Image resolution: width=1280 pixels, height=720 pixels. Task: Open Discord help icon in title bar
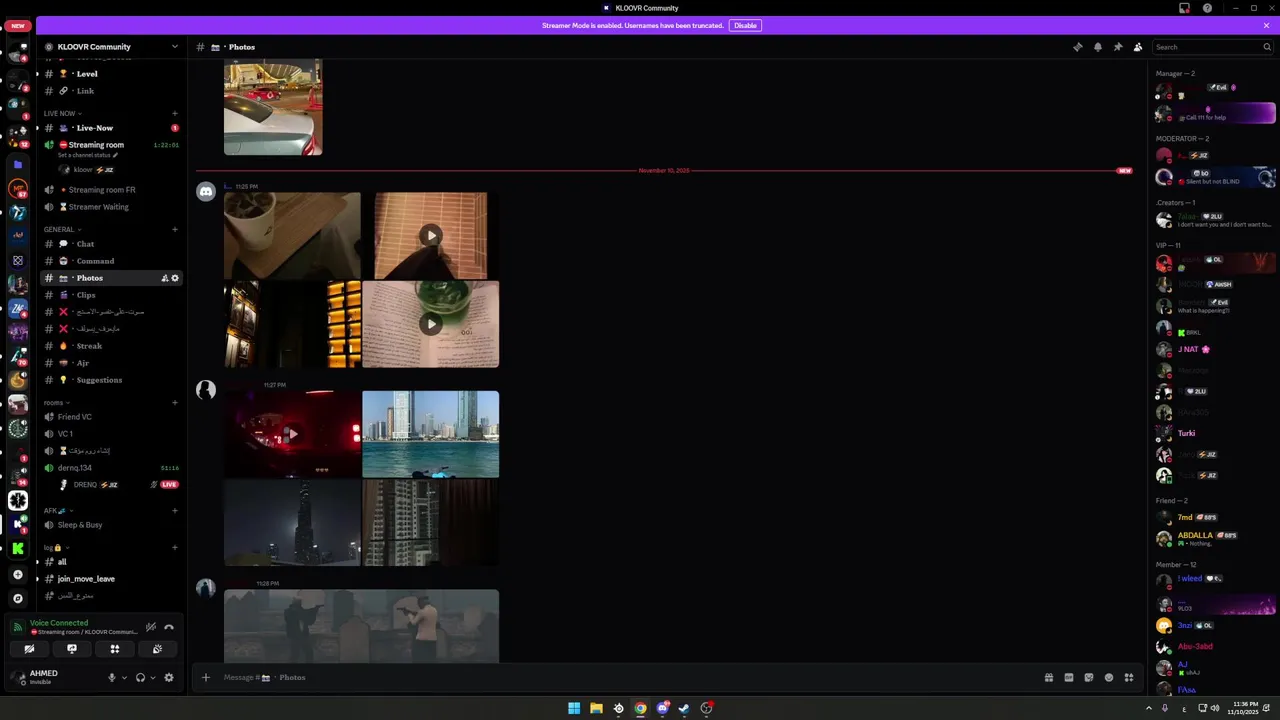tap(1207, 8)
